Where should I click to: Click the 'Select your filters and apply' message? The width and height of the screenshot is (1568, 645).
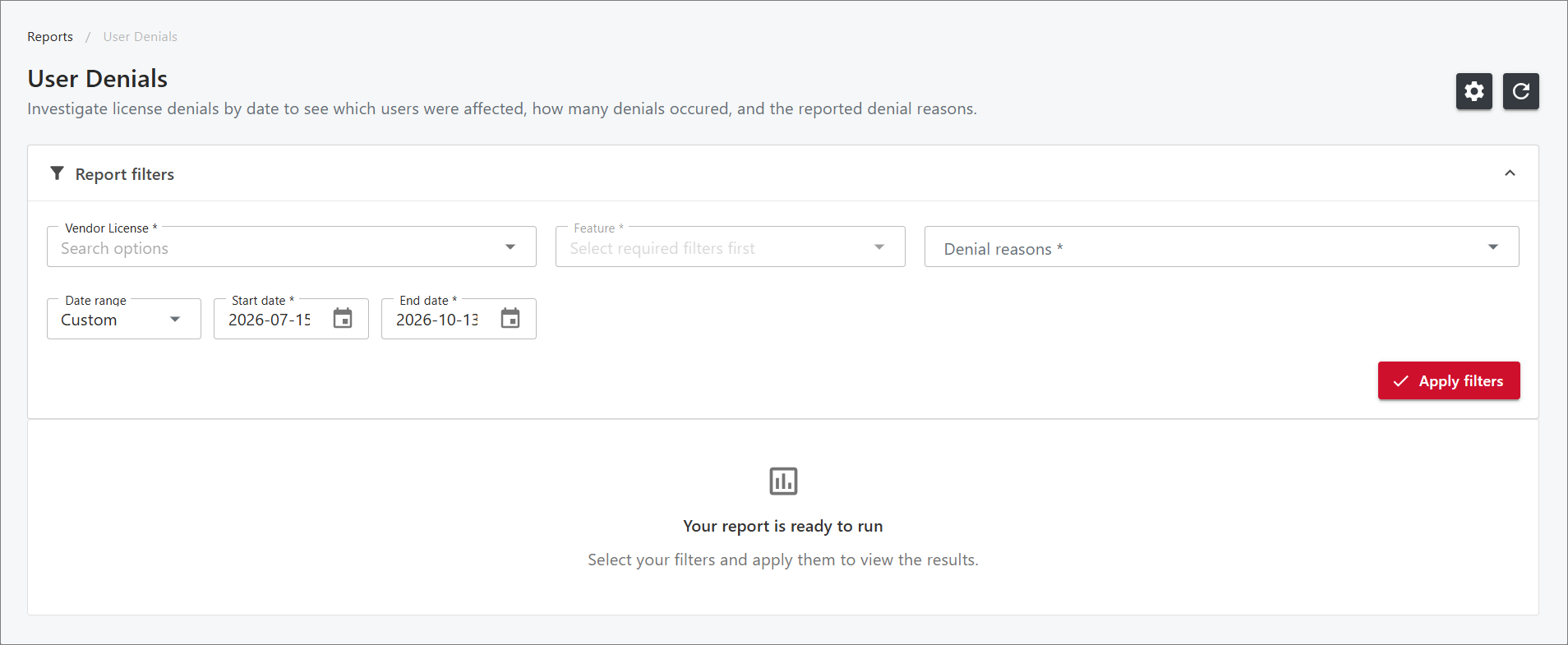(x=783, y=560)
